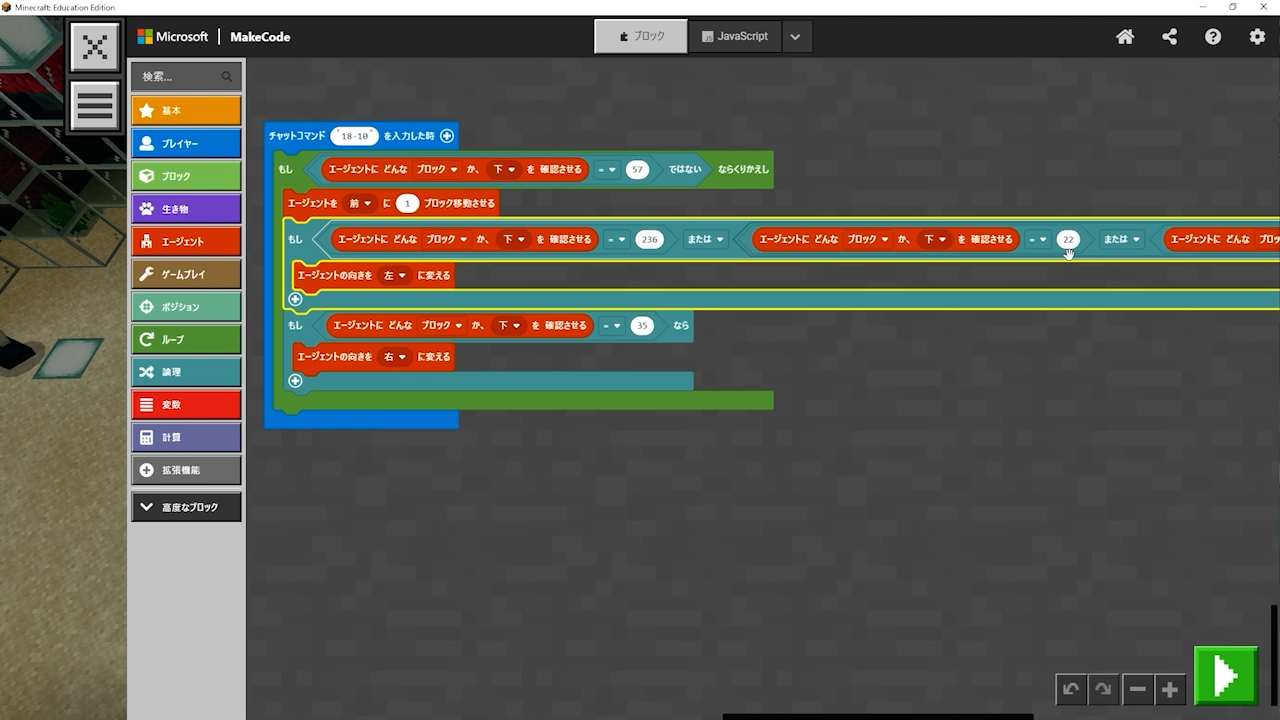This screenshot has height=720, width=1280.
Task: Zoom out with the minus button
Action: pos(1137,689)
